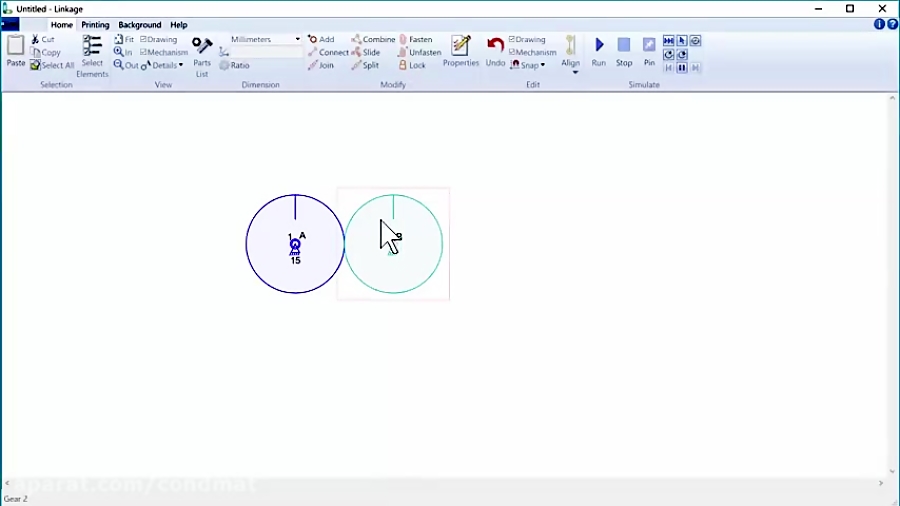
Task: Click the Connect tool
Action: click(x=328, y=52)
